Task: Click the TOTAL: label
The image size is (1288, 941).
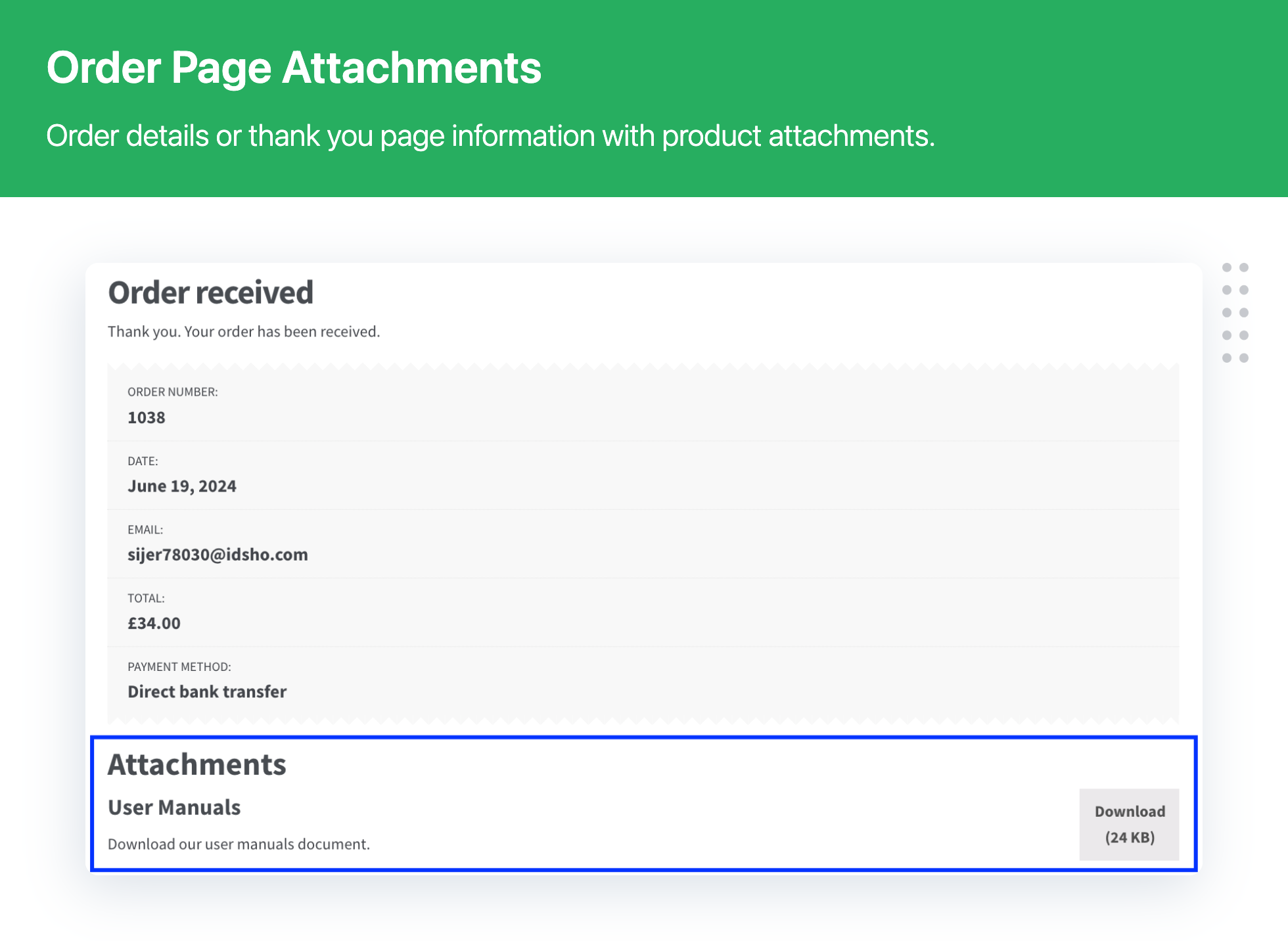Action: point(146,598)
